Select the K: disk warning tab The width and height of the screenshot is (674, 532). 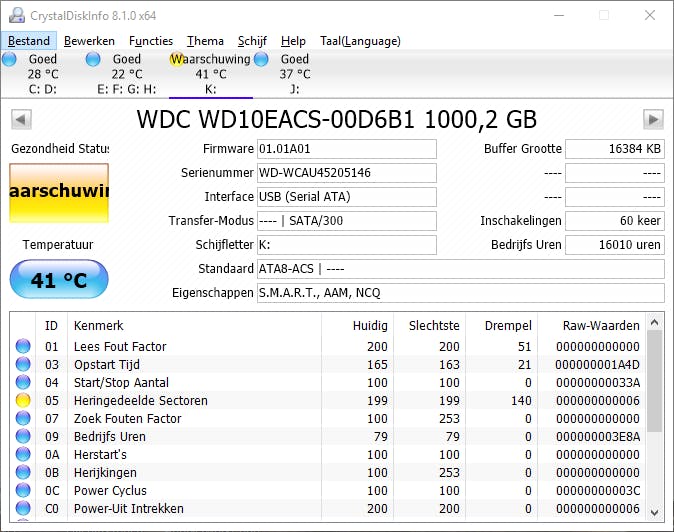(211, 74)
